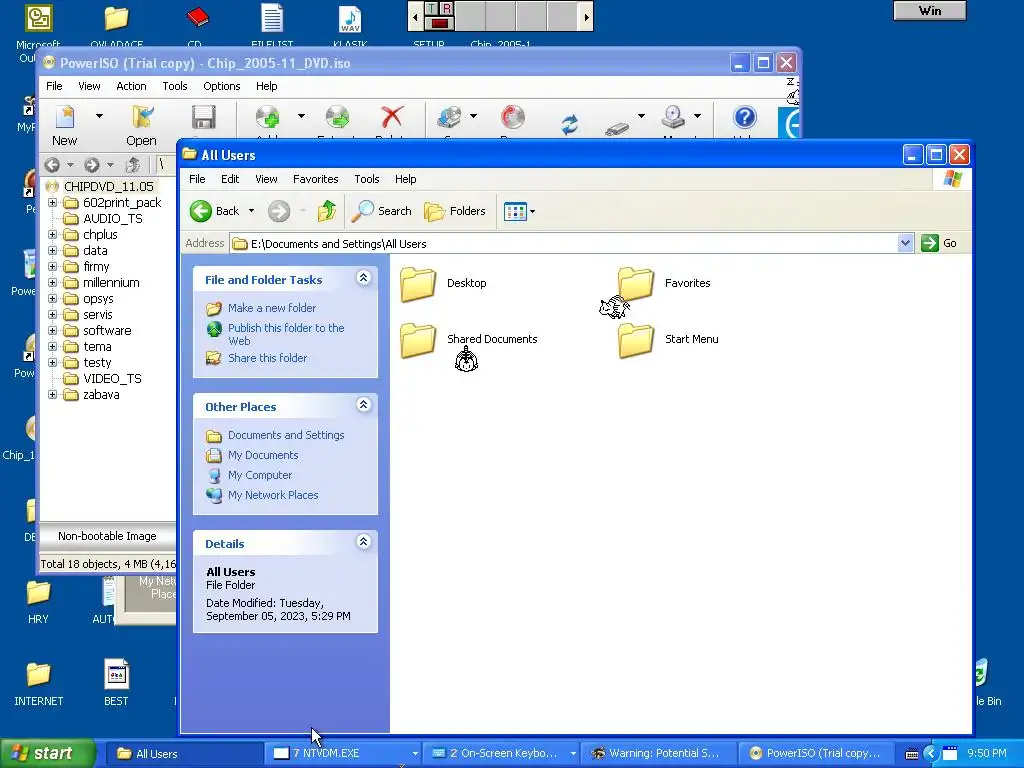1024x768 pixels.
Task: Click the green Go arrow button
Action: pos(929,243)
